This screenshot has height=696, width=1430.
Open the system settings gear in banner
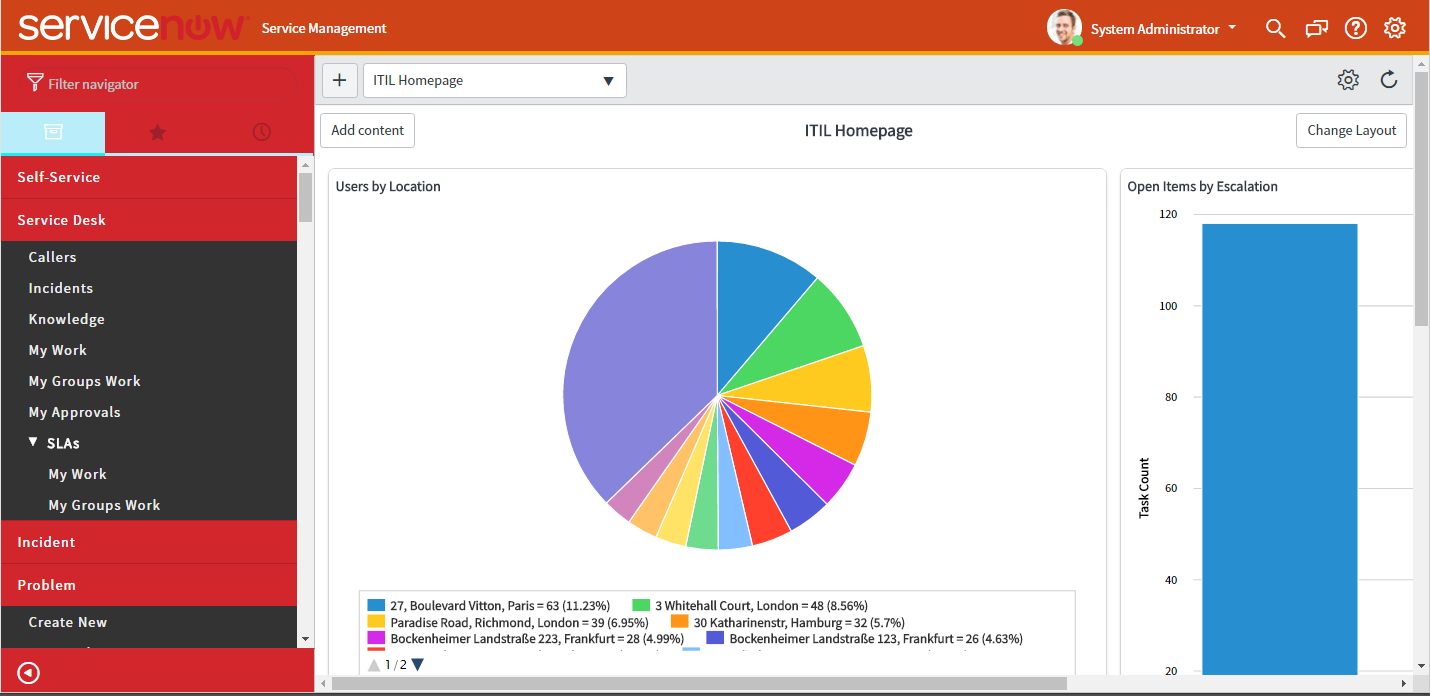click(x=1395, y=28)
